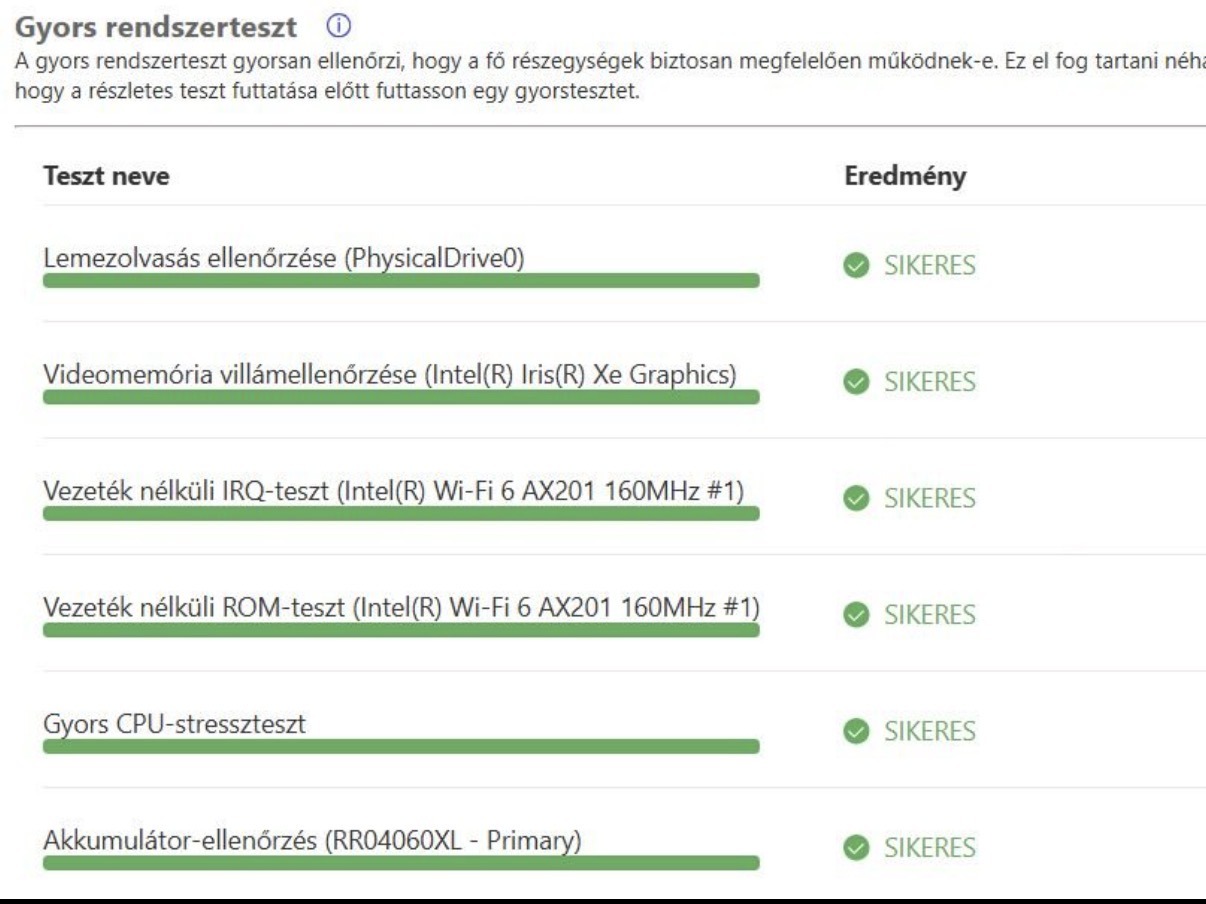Select the Vezeték nélküli IRQ-teszt test name
The image size is (1206, 904).
(x=395, y=490)
